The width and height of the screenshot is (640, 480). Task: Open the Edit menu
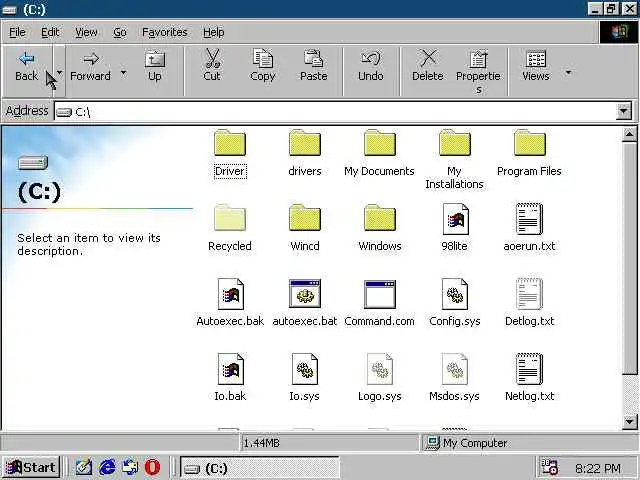[50, 32]
